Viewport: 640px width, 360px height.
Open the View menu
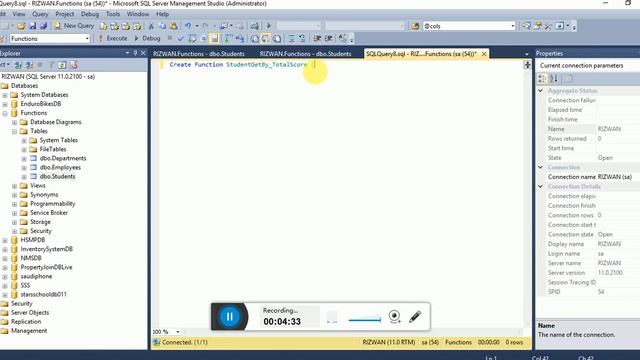19,14
